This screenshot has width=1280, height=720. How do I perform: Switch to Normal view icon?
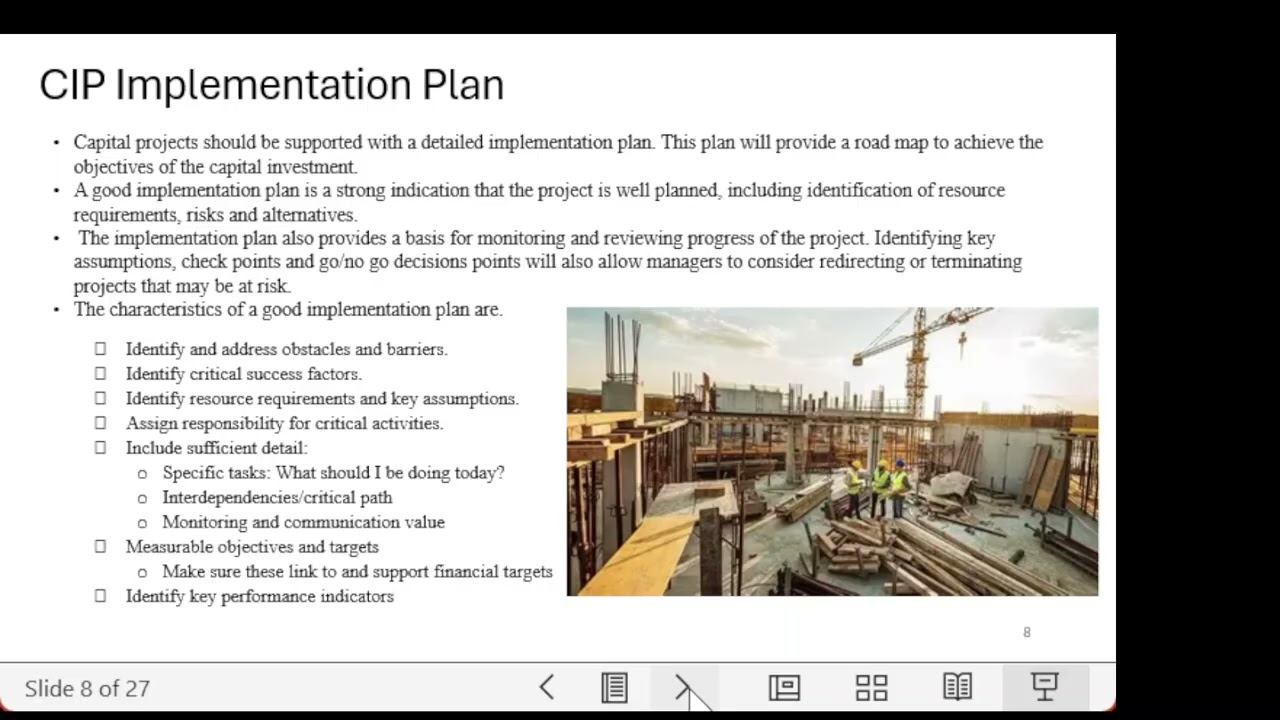784,687
